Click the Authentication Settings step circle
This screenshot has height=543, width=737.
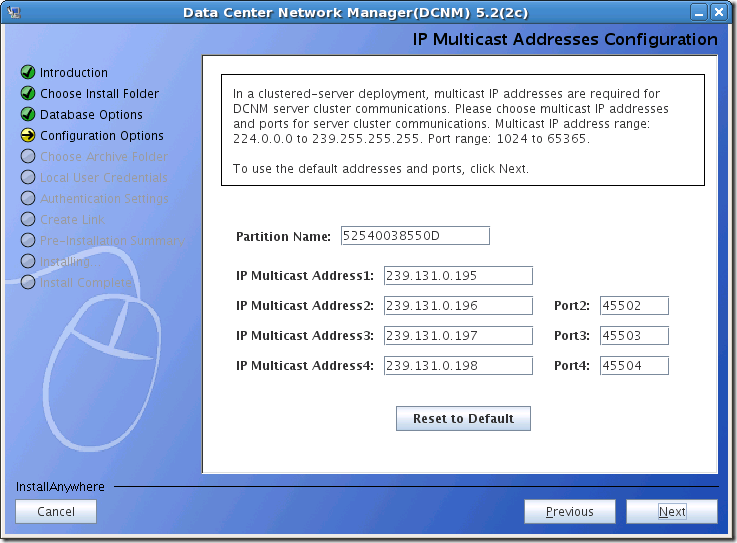tap(28, 198)
